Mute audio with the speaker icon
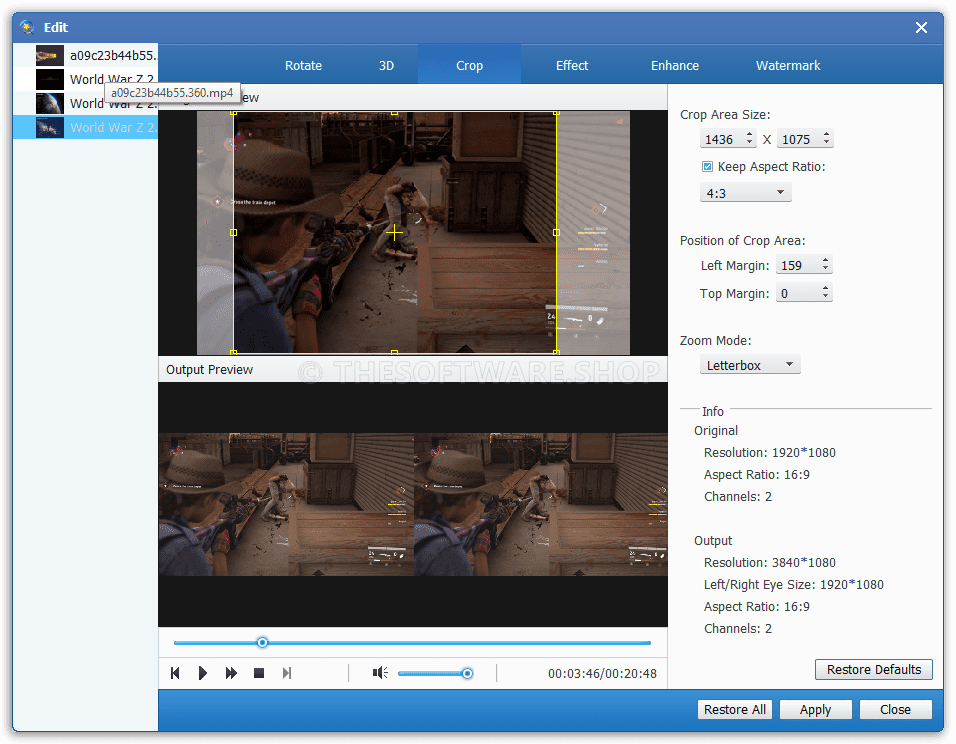Viewport: 956px width, 744px height. pos(380,673)
